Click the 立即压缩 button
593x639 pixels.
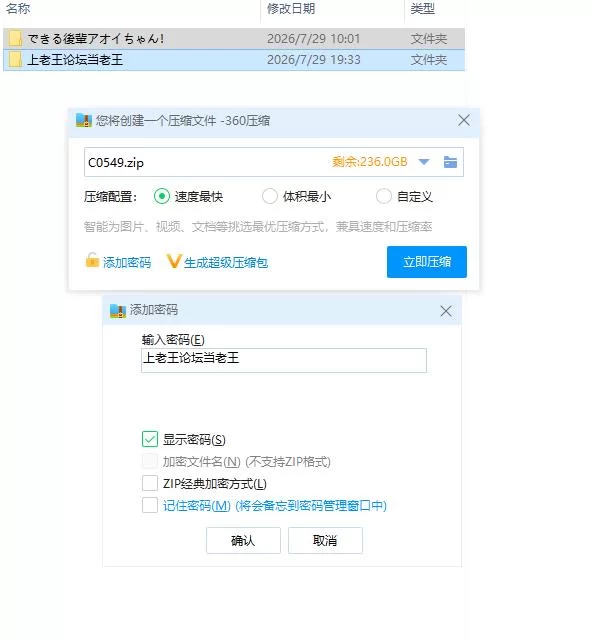click(427, 262)
